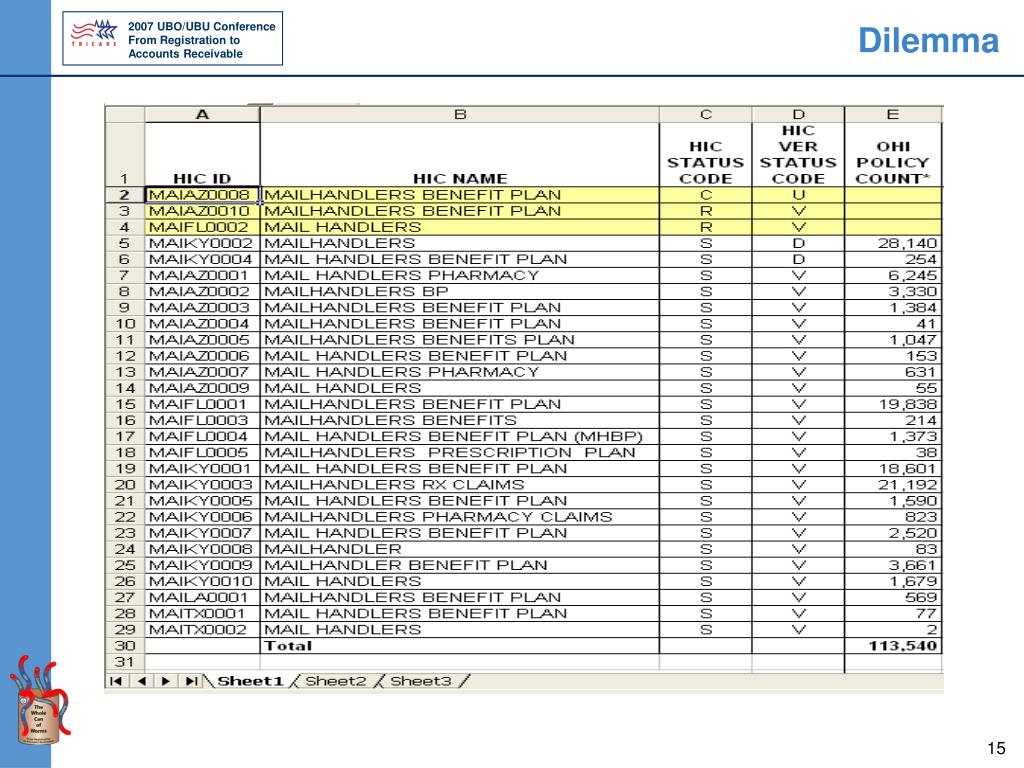This screenshot has height=768, width=1024.
Task: Click policy count 18,601
Action: [x=893, y=468]
